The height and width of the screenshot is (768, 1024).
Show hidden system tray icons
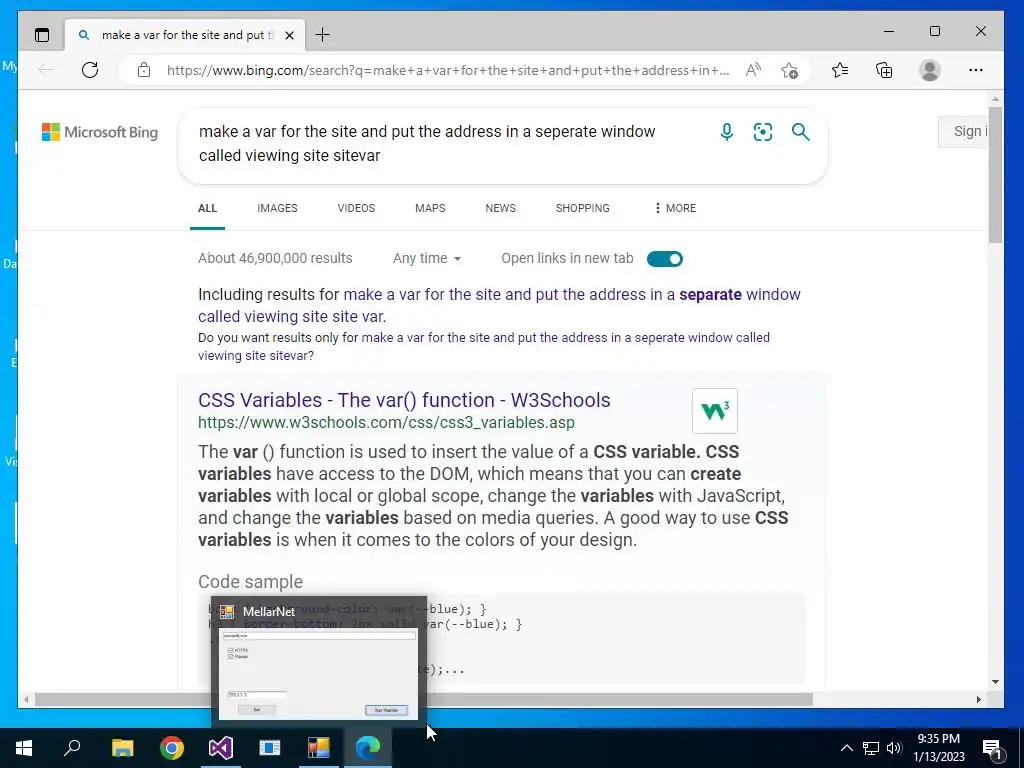pos(846,748)
